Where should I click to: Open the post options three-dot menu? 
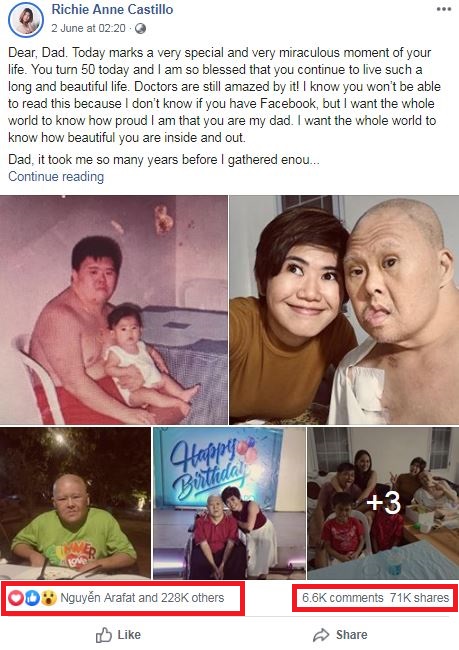tap(444, 9)
